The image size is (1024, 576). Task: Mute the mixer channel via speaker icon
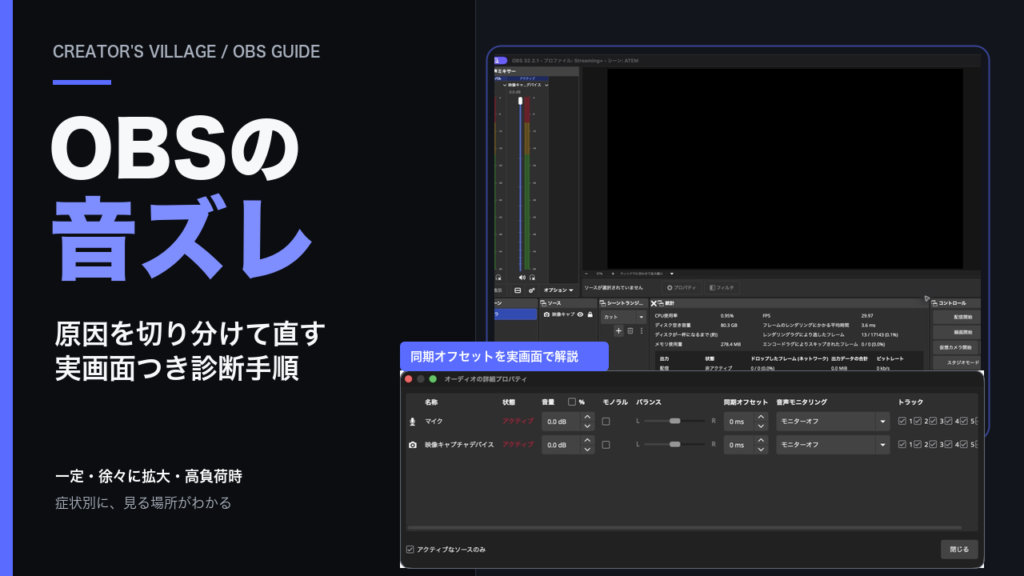click(522, 278)
